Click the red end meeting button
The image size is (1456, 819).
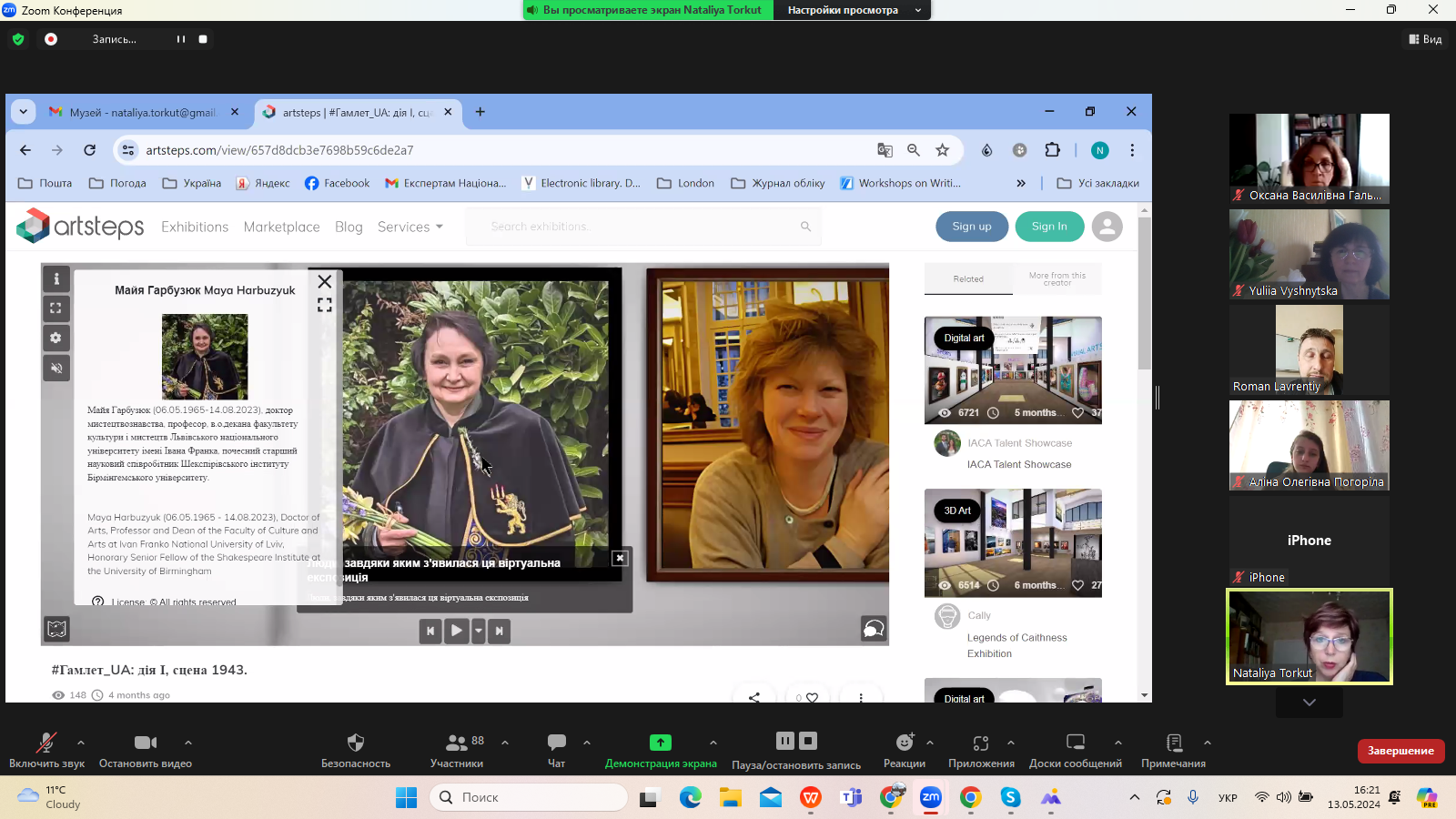(1400, 751)
